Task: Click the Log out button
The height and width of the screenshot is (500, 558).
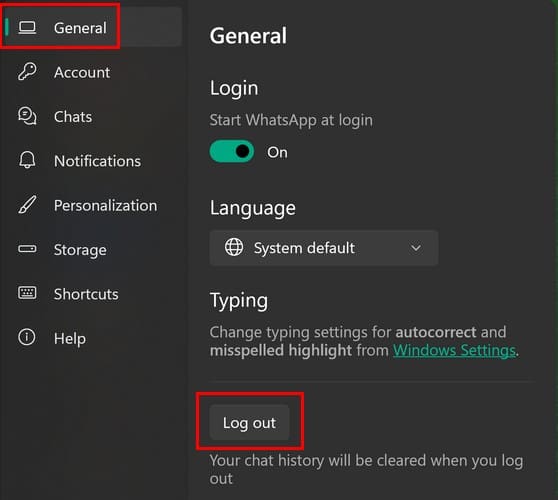Action: [x=249, y=422]
